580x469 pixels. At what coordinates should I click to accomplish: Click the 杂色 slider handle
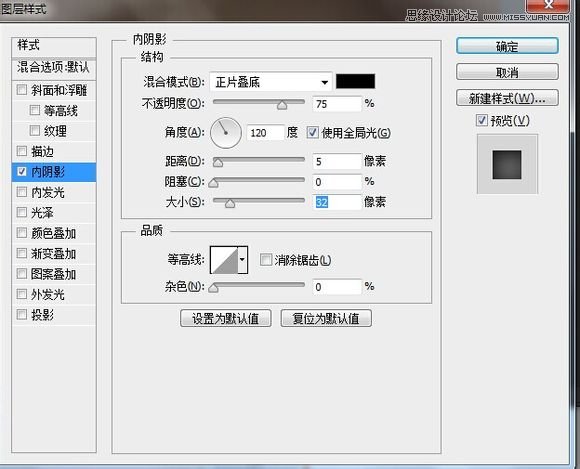click(x=213, y=288)
